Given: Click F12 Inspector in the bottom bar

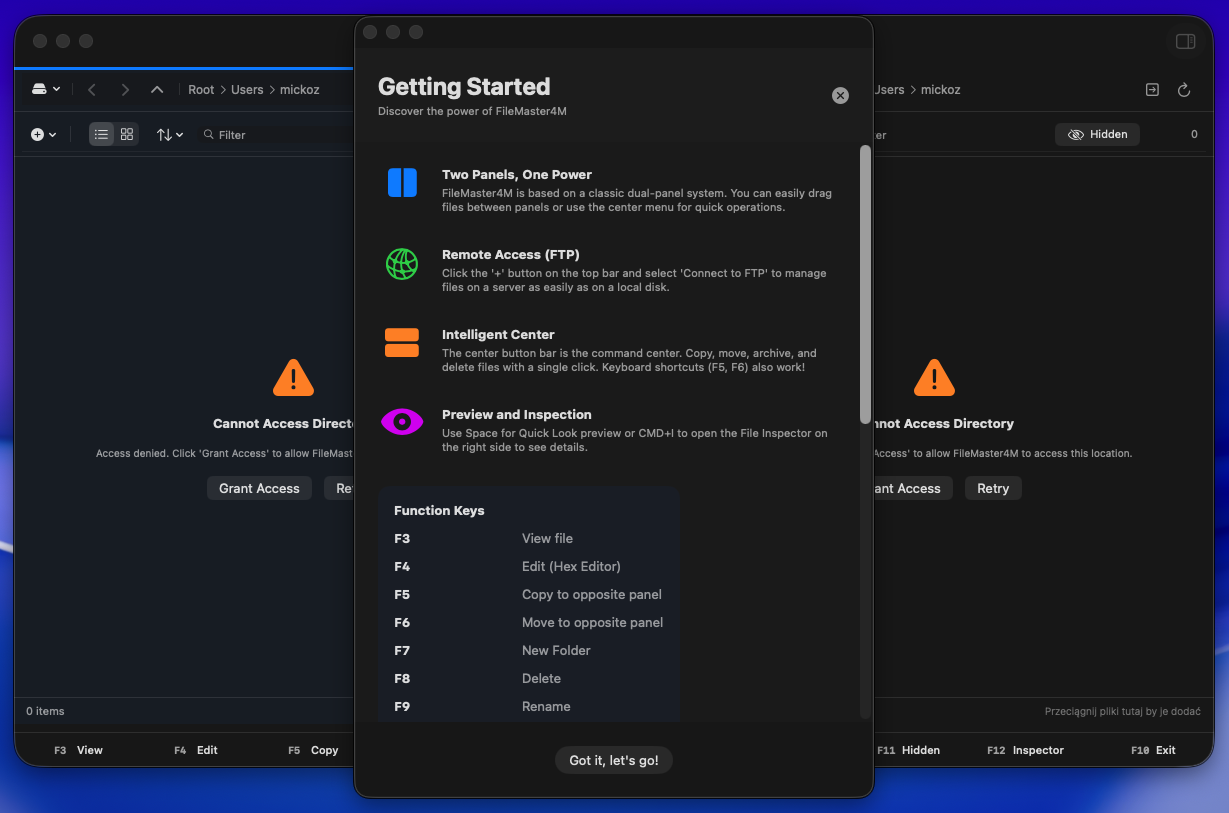Looking at the screenshot, I should pyautogui.click(x=1025, y=750).
